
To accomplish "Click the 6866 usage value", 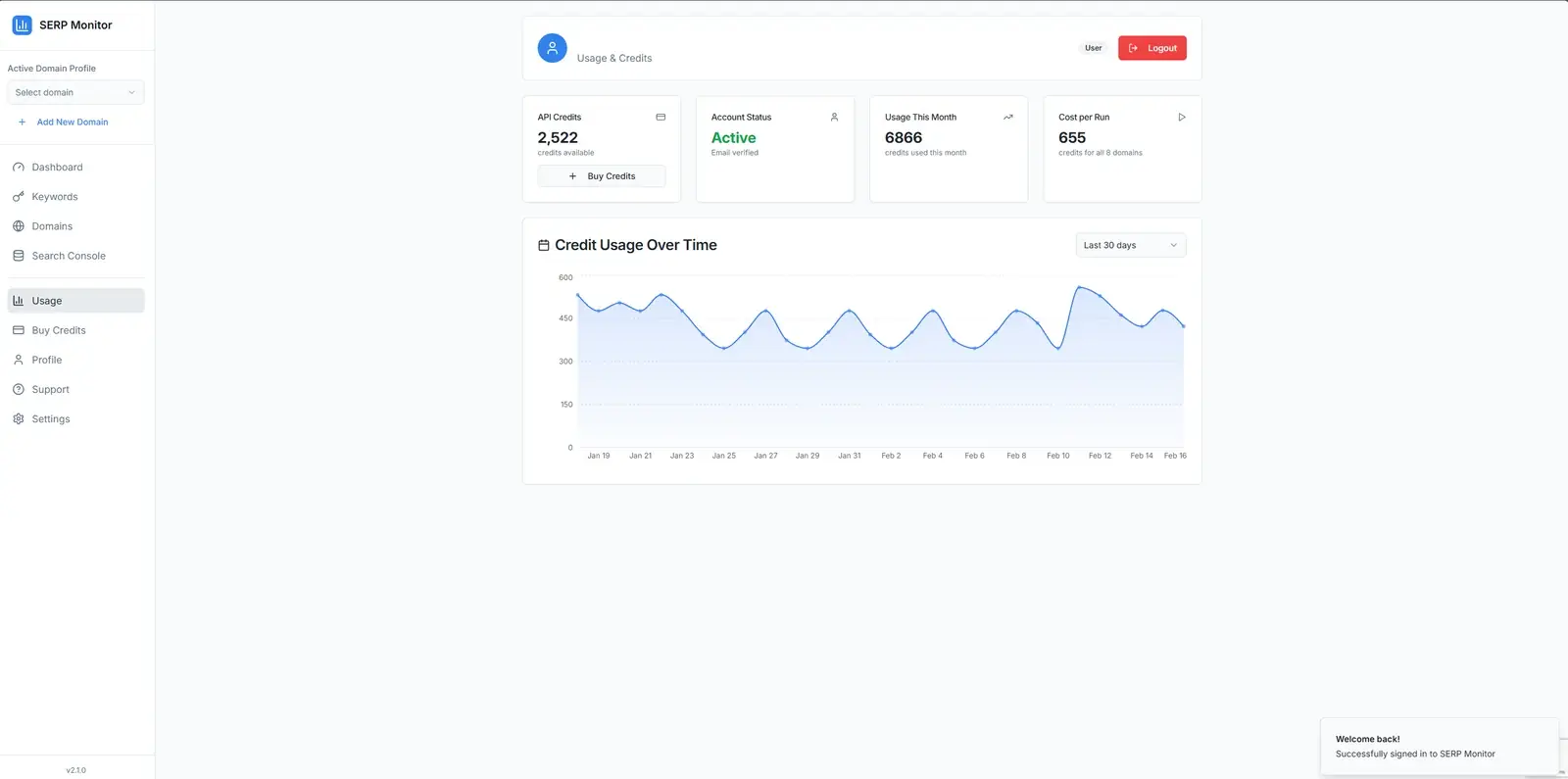I will (x=904, y=138).
